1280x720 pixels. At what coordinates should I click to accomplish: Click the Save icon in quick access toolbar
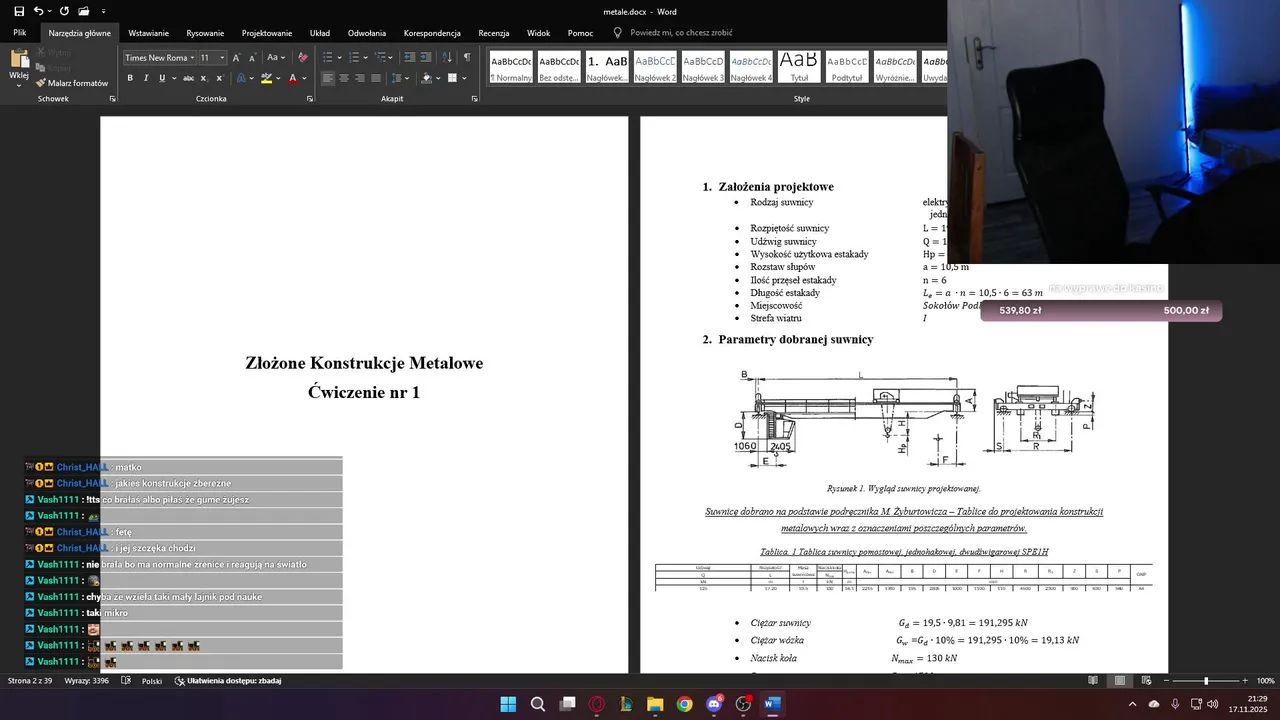tap(19, 11)
